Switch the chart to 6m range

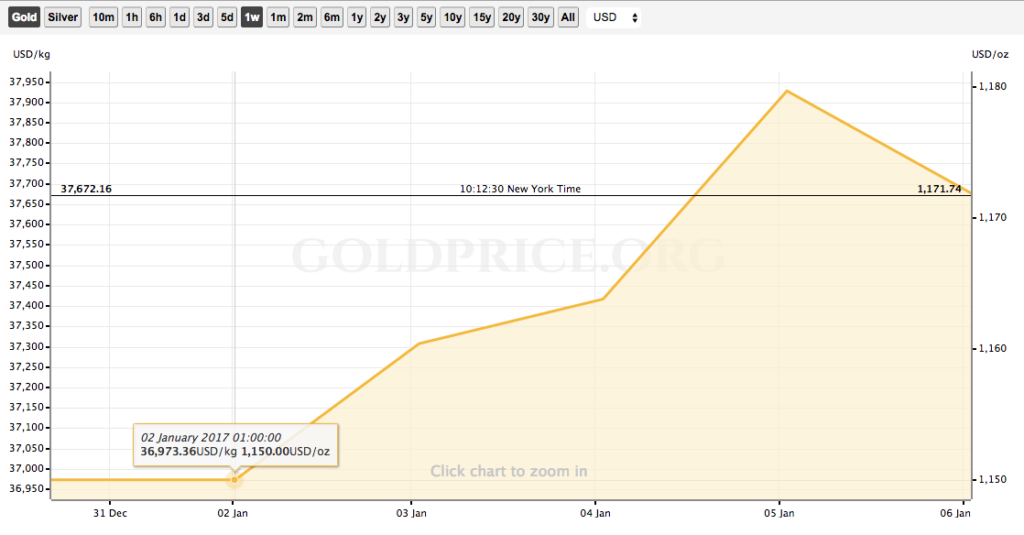tap(332, 17)
